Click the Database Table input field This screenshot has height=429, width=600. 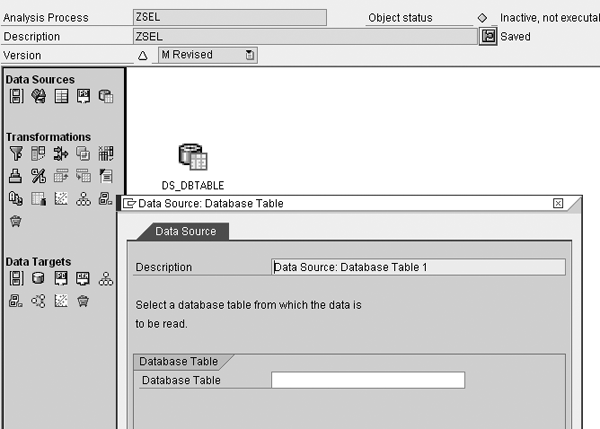coord(367,380)
